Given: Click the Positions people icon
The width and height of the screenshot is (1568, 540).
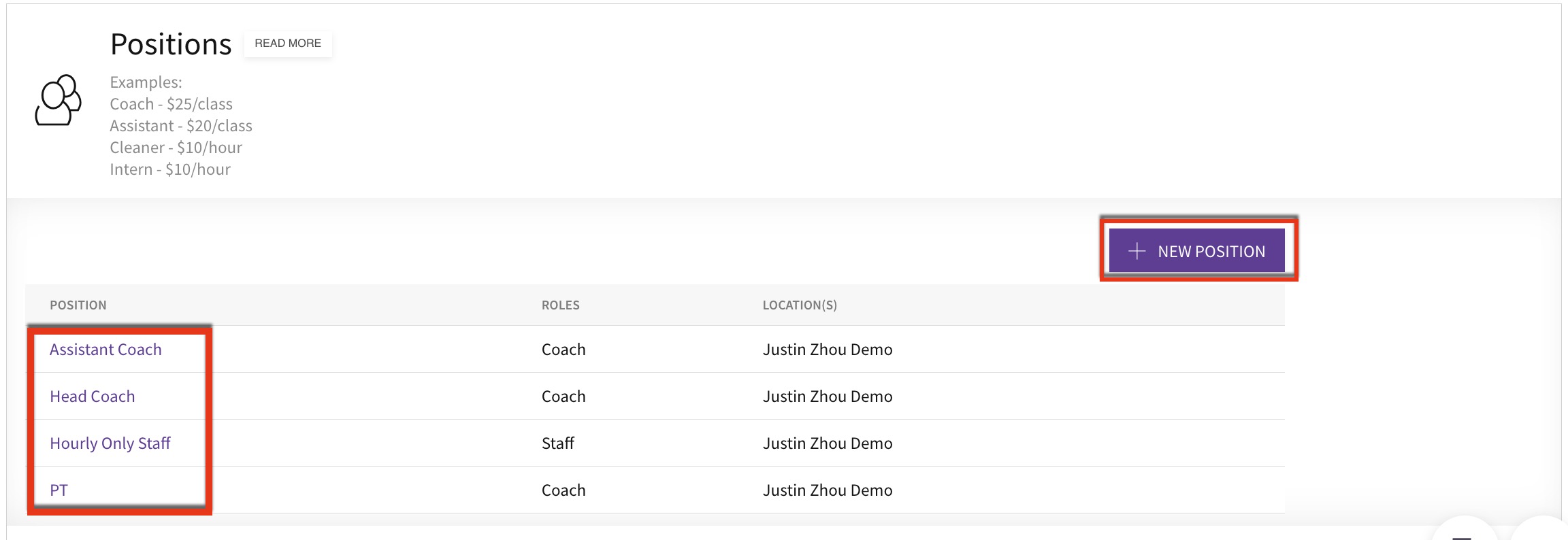Looking at the screenshot, I should tap(59, 100).
